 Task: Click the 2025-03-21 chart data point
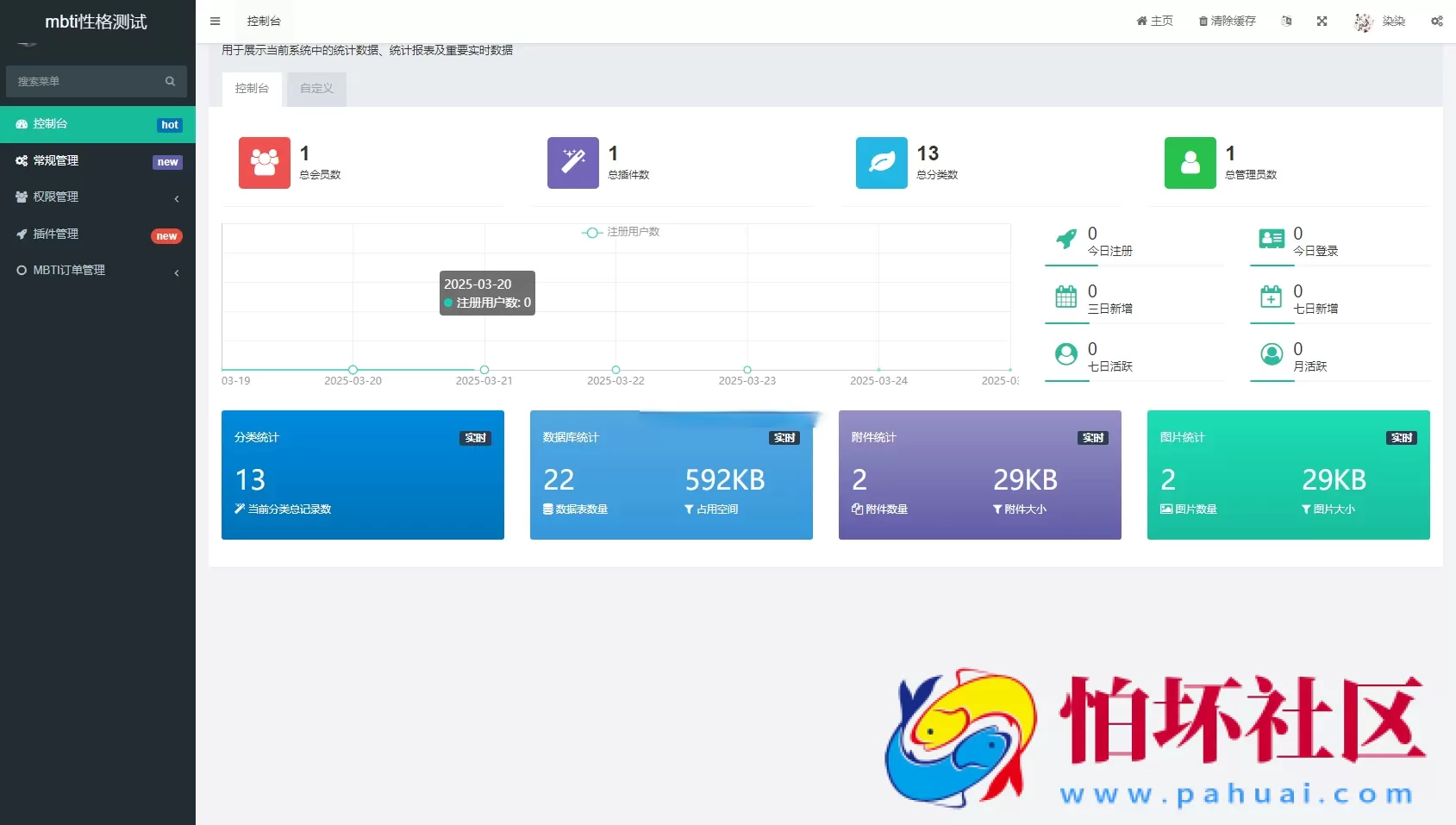coord(484,370)
